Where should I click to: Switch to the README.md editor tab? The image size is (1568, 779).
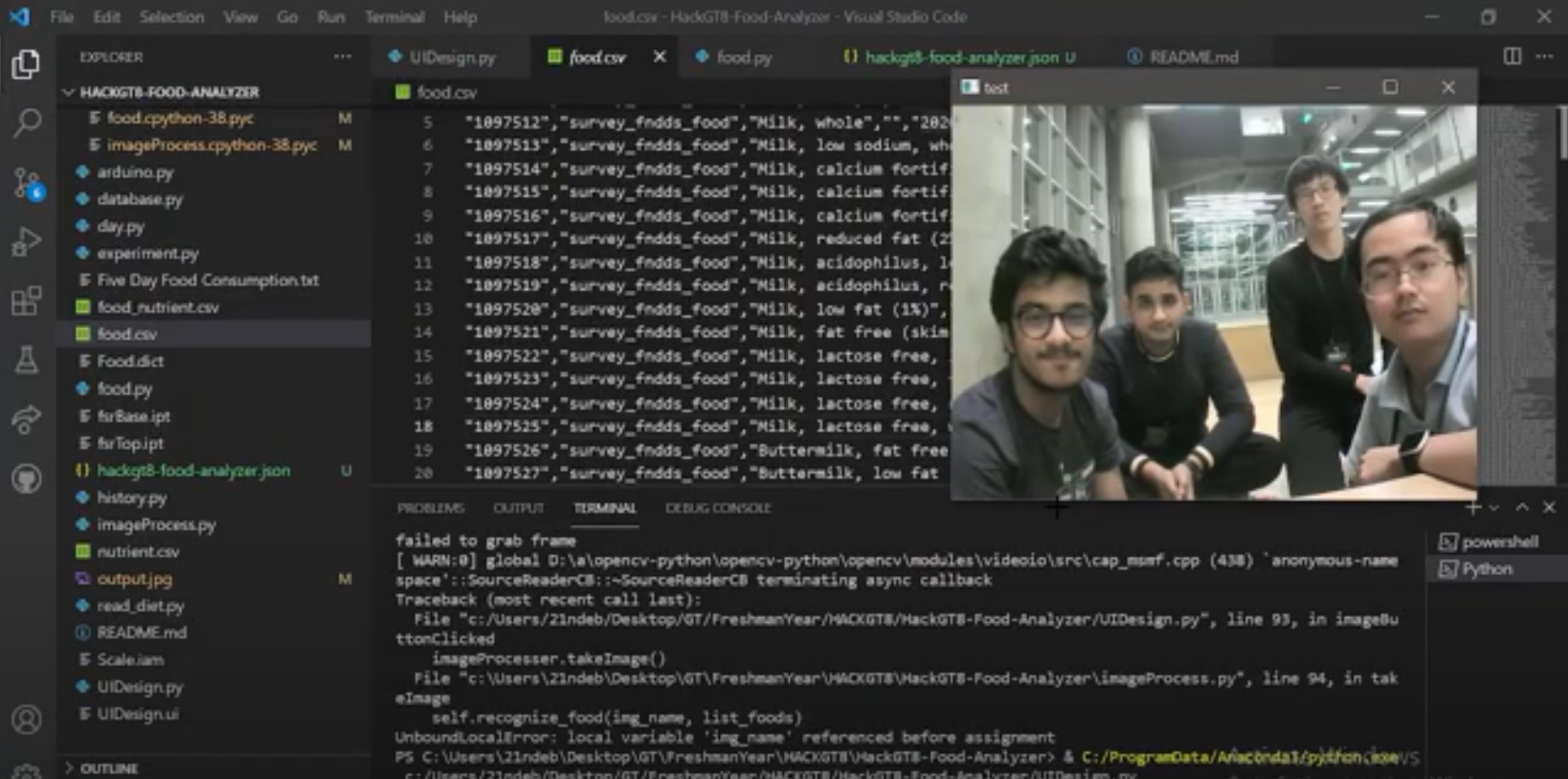coord(1183,57)
